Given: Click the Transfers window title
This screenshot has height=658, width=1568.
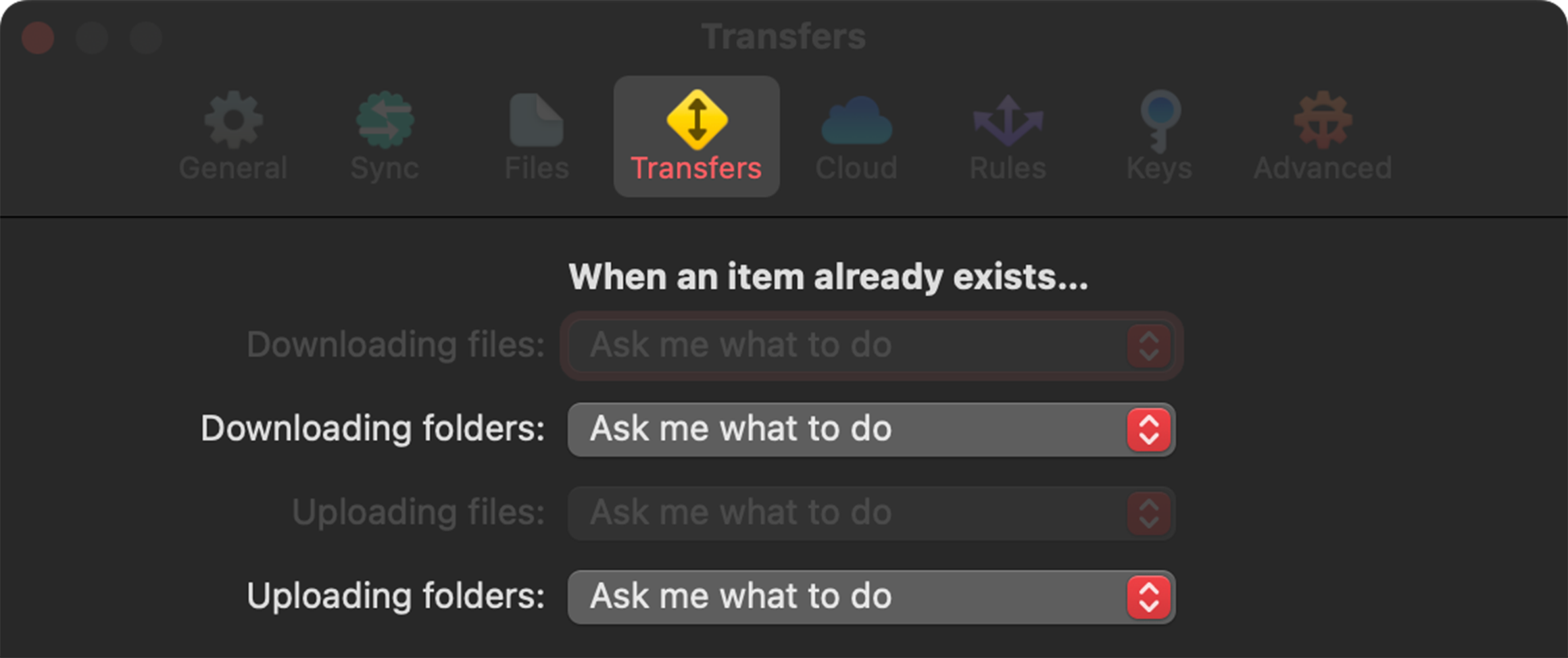Looking at the screenshot, I should tap(783, 35).
